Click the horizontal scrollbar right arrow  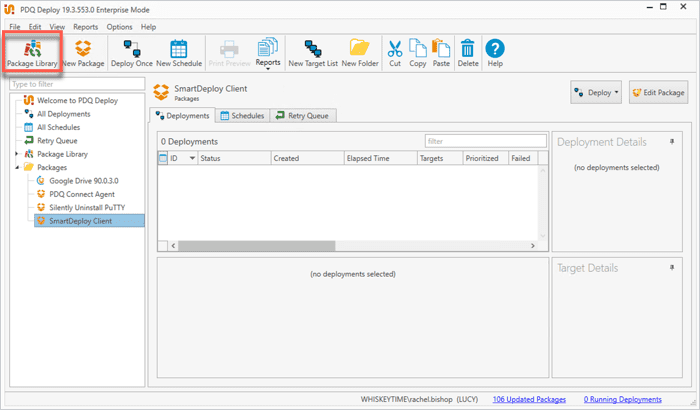[x=533, y=246]
